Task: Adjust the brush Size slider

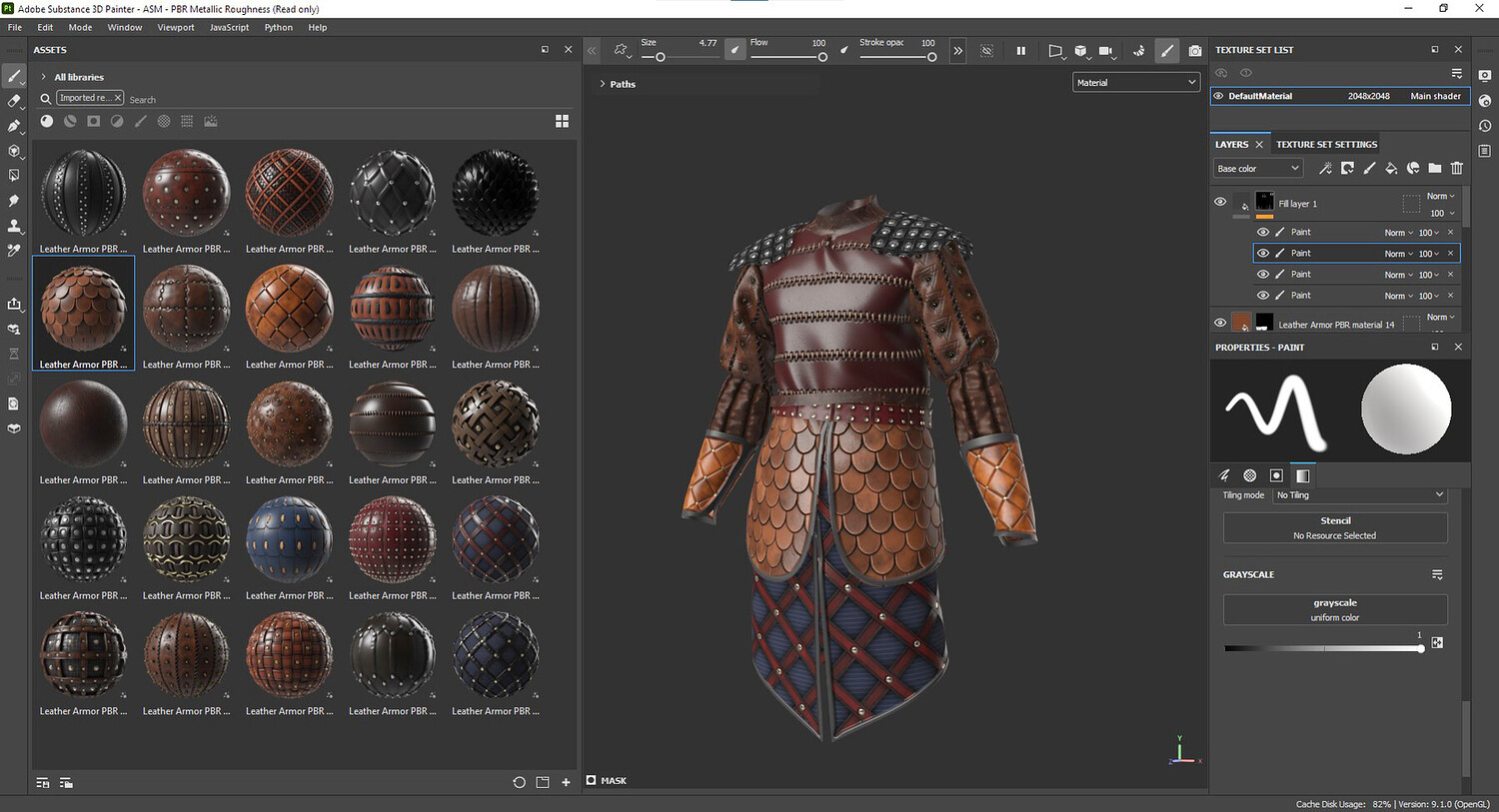Action: click(680, 57)
